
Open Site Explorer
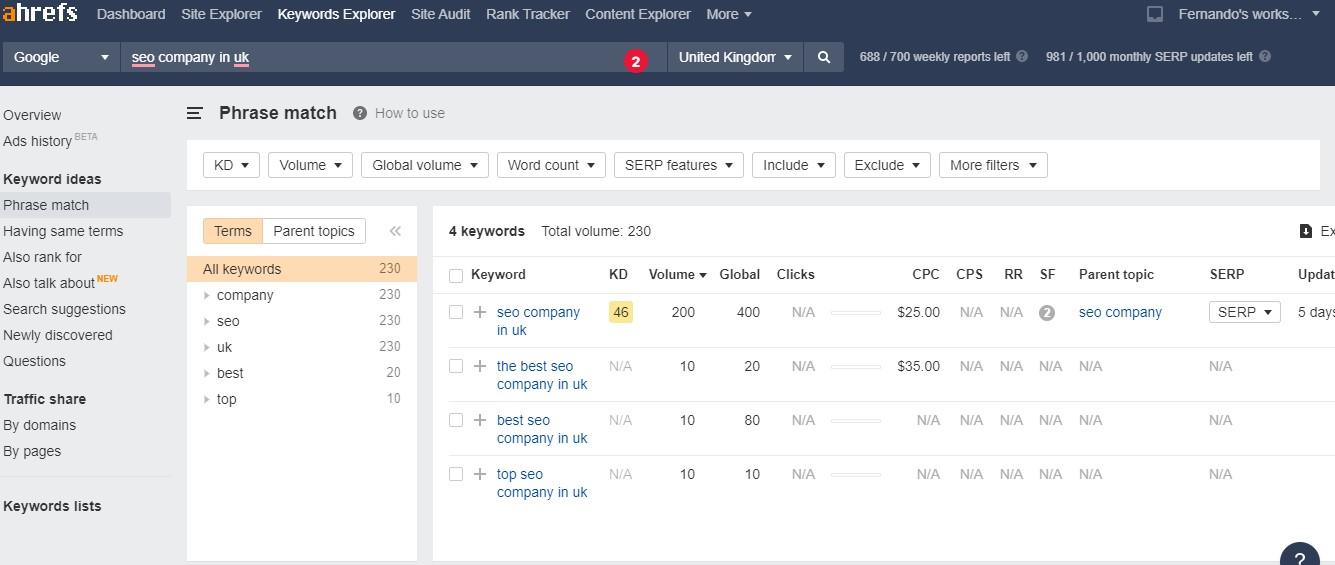coord(221,14)
